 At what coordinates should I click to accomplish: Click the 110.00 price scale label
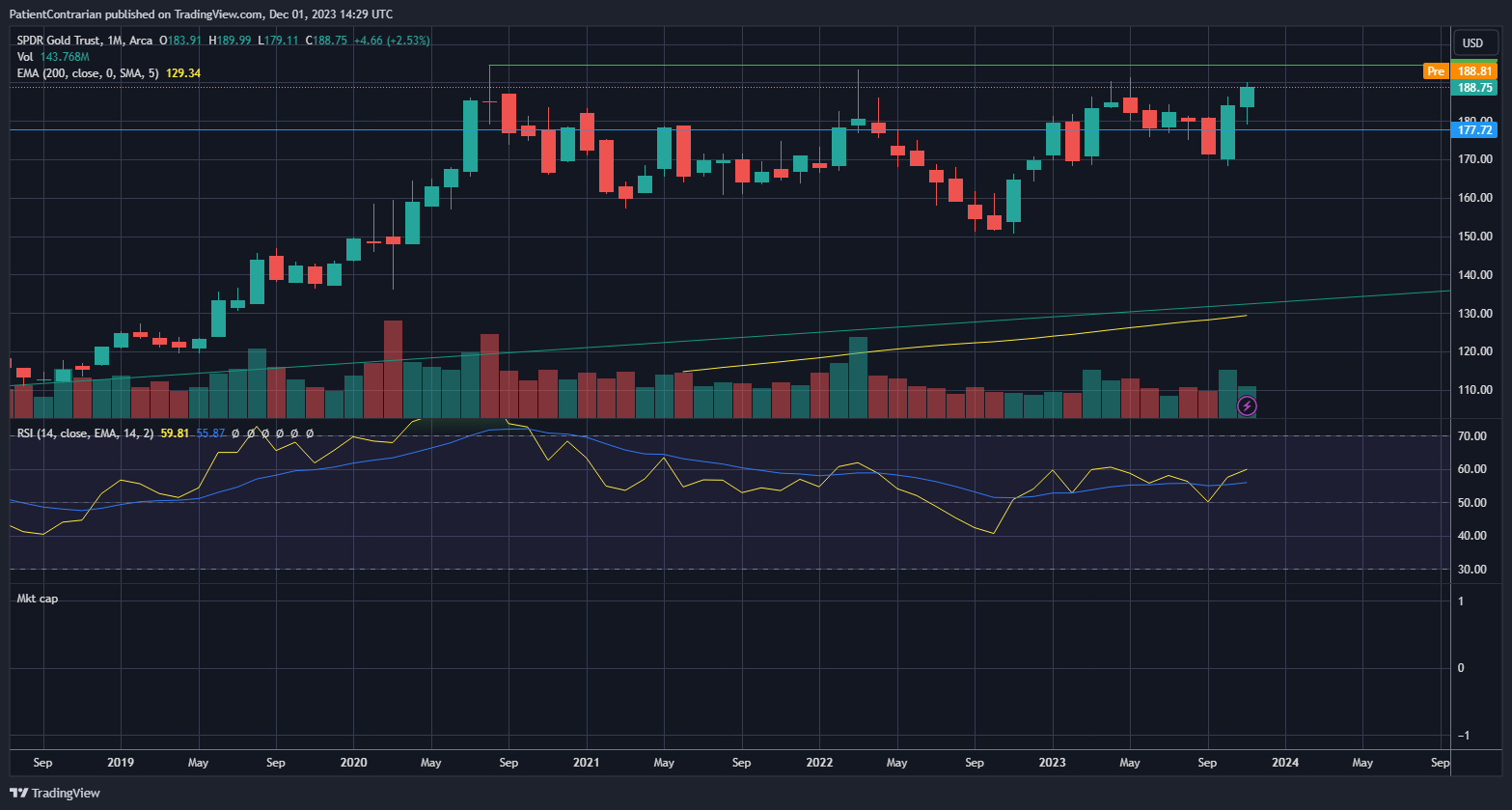click(x=1475, y=390)
